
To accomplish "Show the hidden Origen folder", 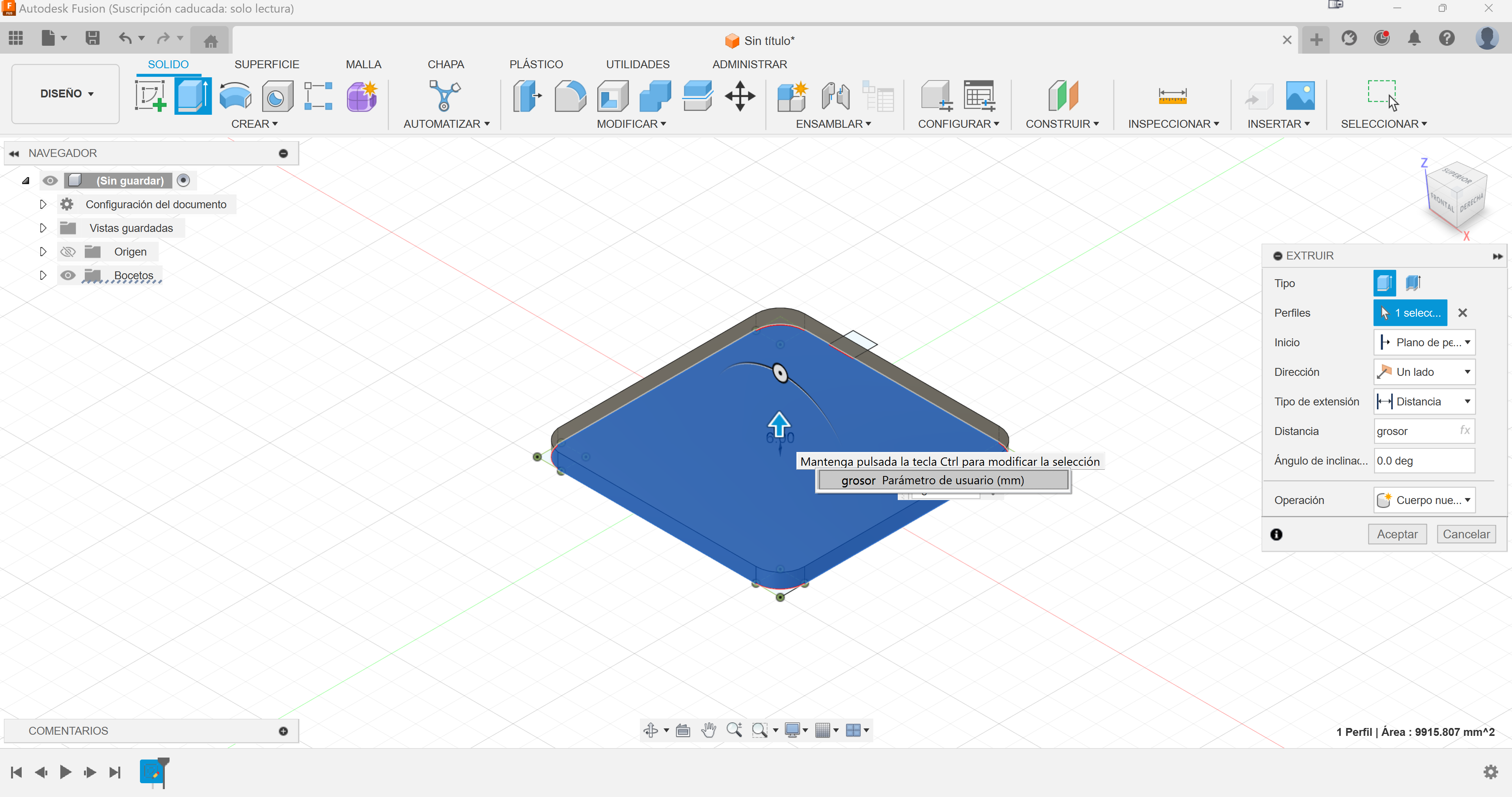I will point(68,252).
